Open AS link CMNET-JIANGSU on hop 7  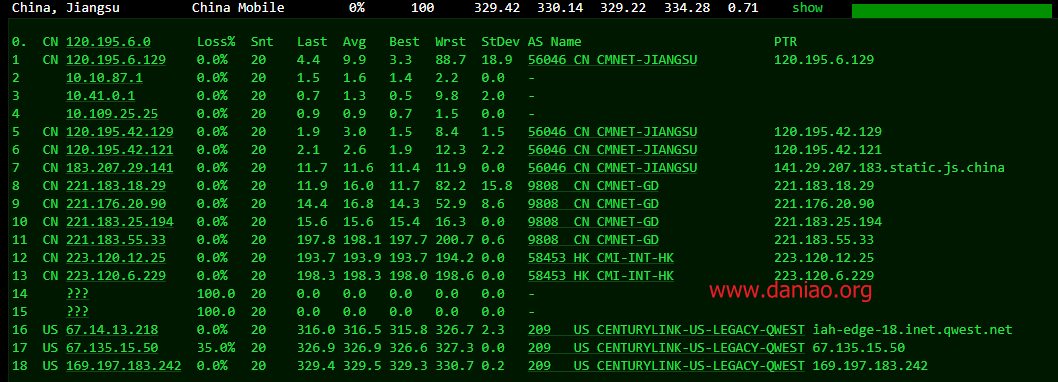pyautogui.click(x=613, y=167)
